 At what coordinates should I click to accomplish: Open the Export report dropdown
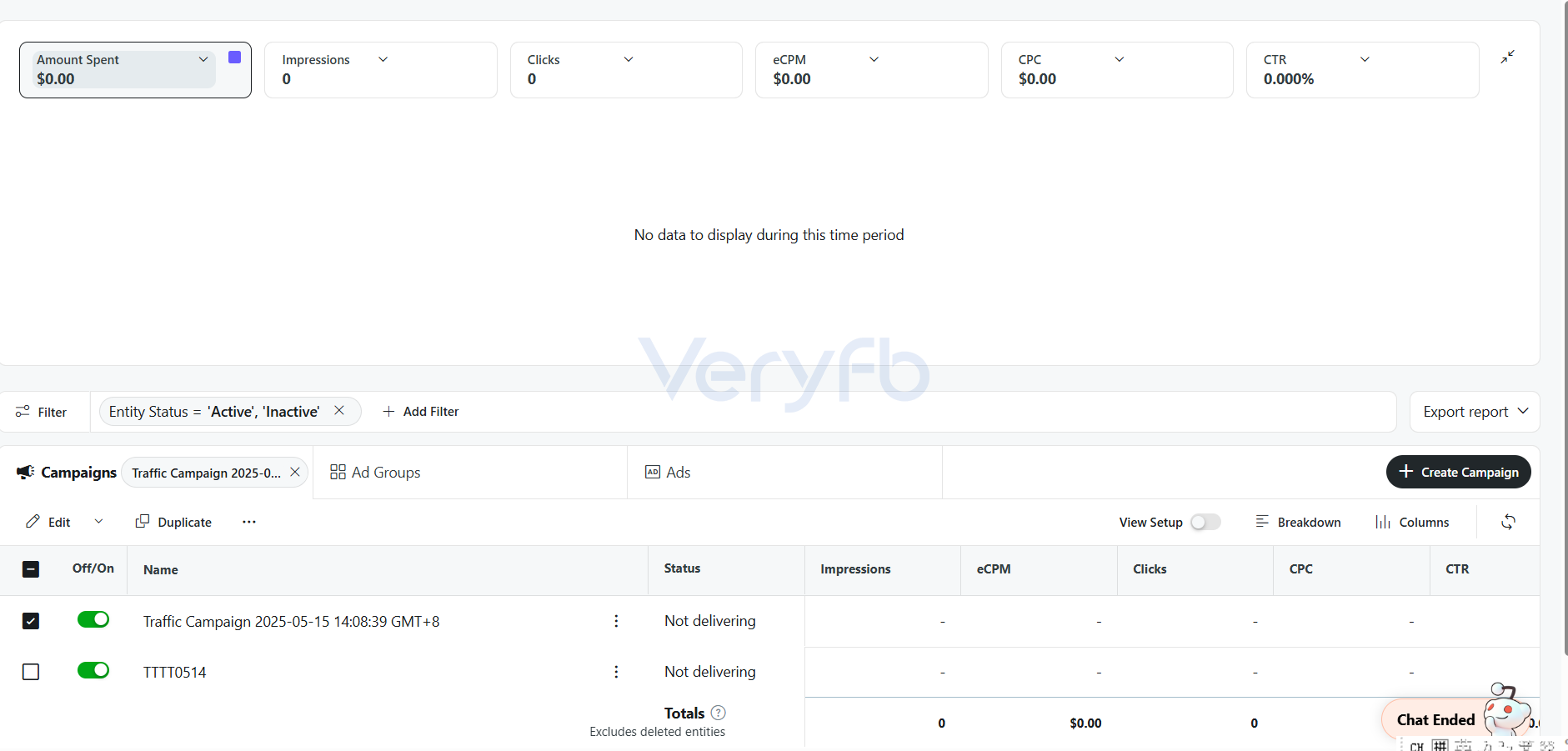pos(1475,412)
